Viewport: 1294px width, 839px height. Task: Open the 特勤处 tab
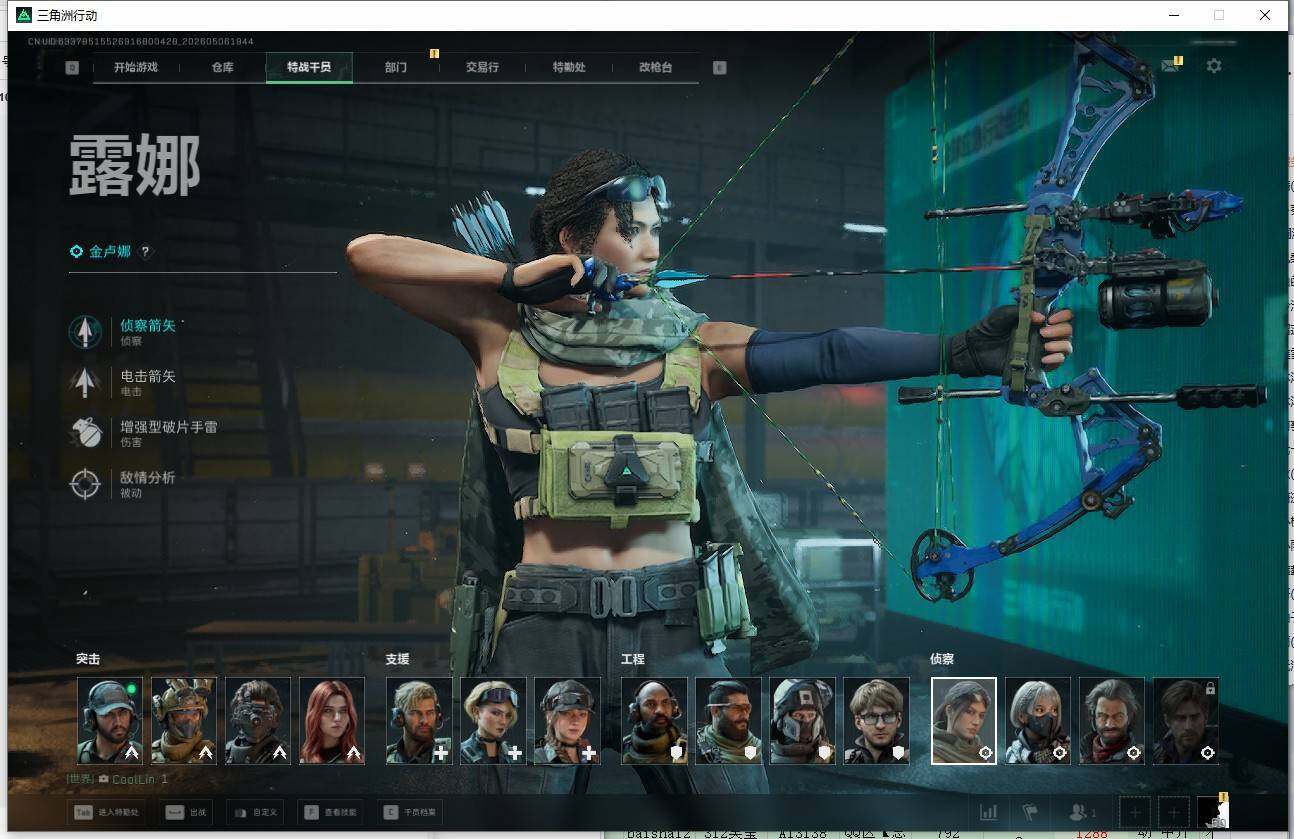pos(569,67)
